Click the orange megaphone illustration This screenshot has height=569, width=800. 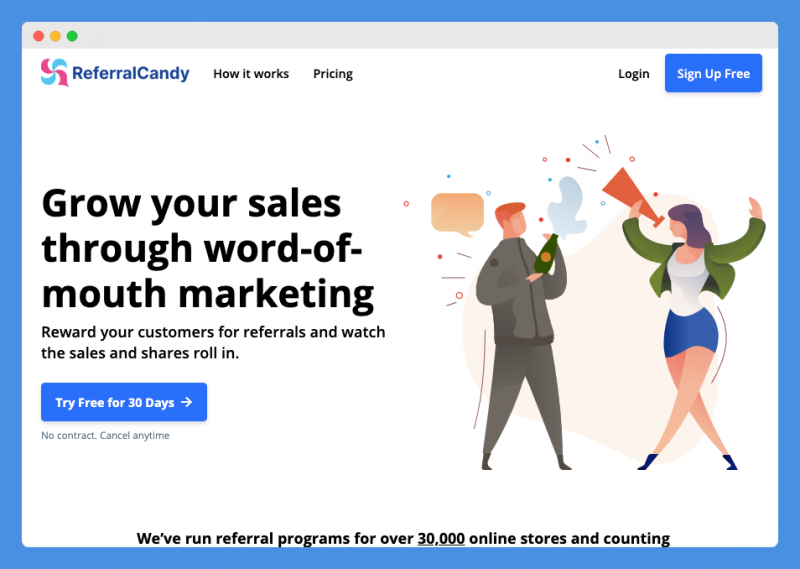(x=632, y=196)
